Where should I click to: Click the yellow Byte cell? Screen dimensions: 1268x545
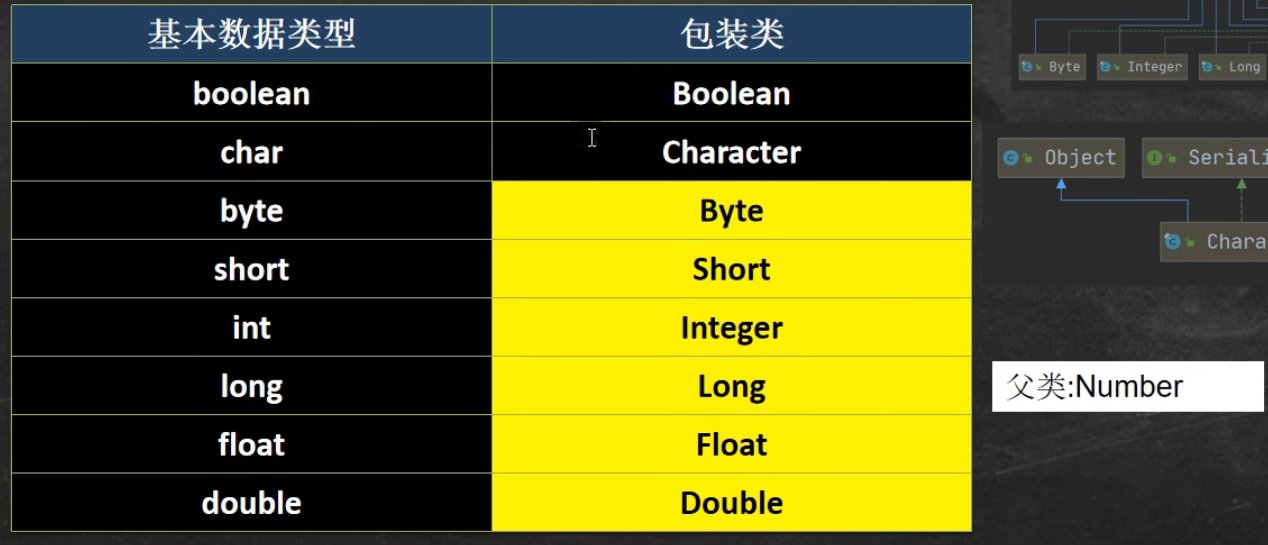[732, 211]
